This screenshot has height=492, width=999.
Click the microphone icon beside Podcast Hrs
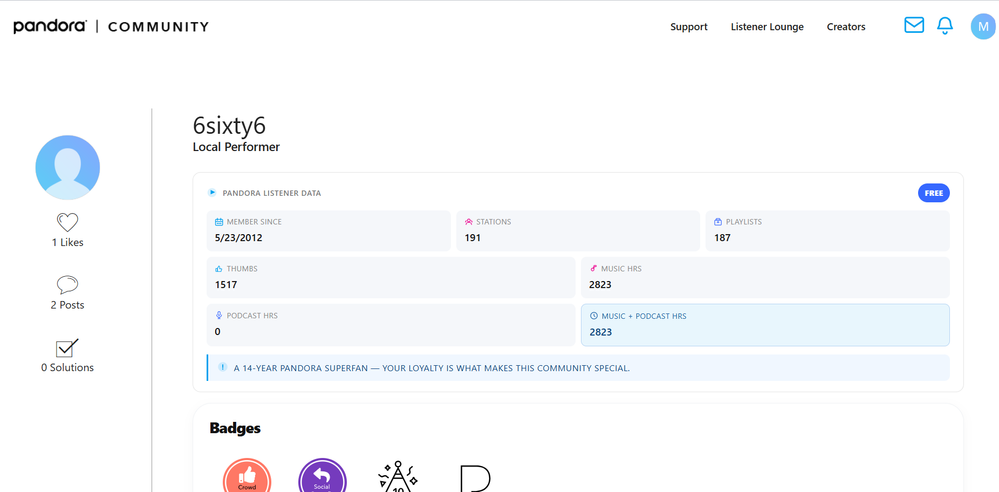point(219,315)
